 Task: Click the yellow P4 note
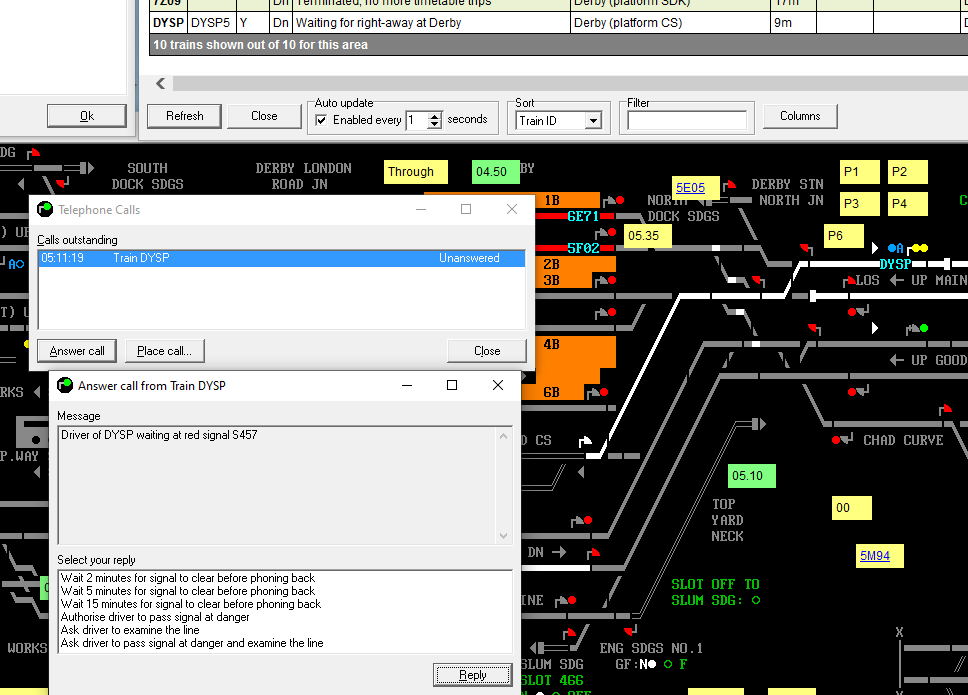(x=908, y=204)
